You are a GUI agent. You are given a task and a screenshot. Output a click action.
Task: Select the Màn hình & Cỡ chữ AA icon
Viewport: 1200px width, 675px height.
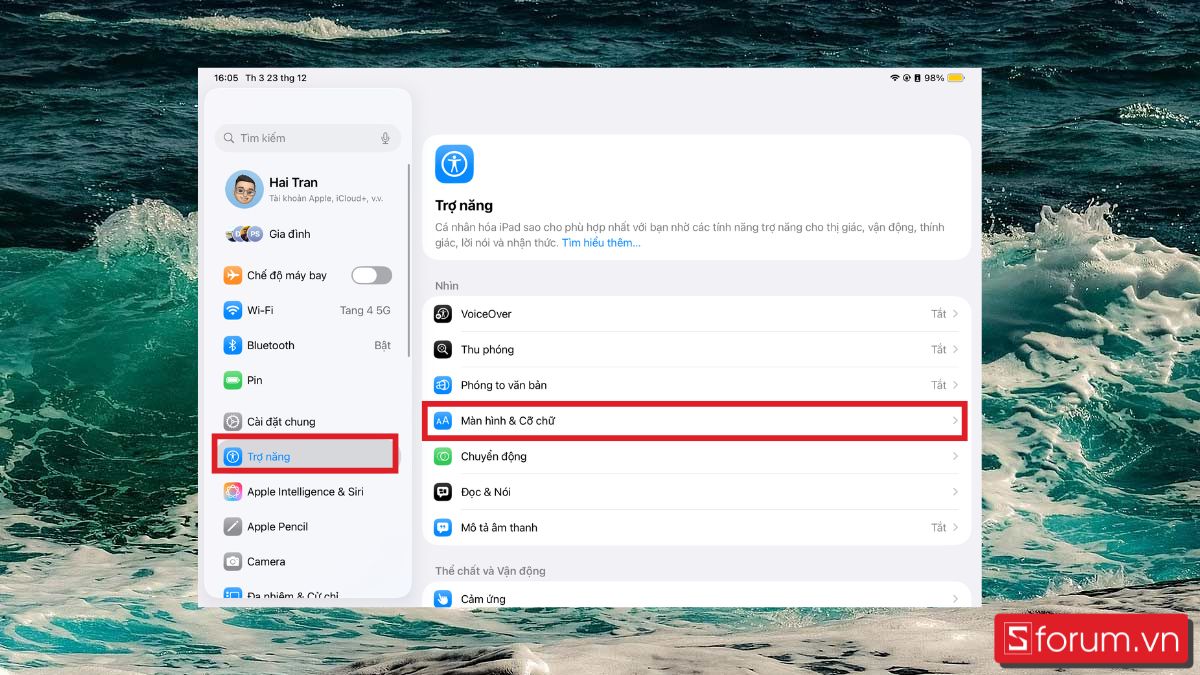(443, 421)
